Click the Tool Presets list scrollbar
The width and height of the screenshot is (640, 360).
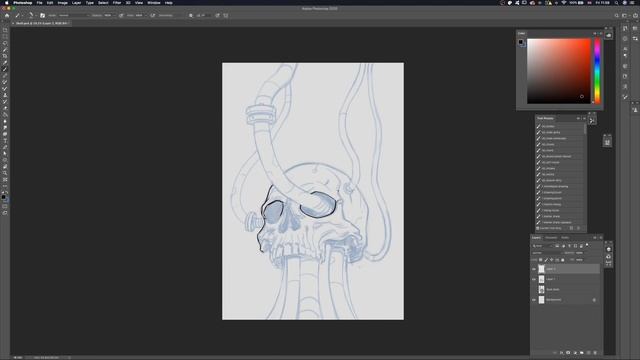click(585, 129)
